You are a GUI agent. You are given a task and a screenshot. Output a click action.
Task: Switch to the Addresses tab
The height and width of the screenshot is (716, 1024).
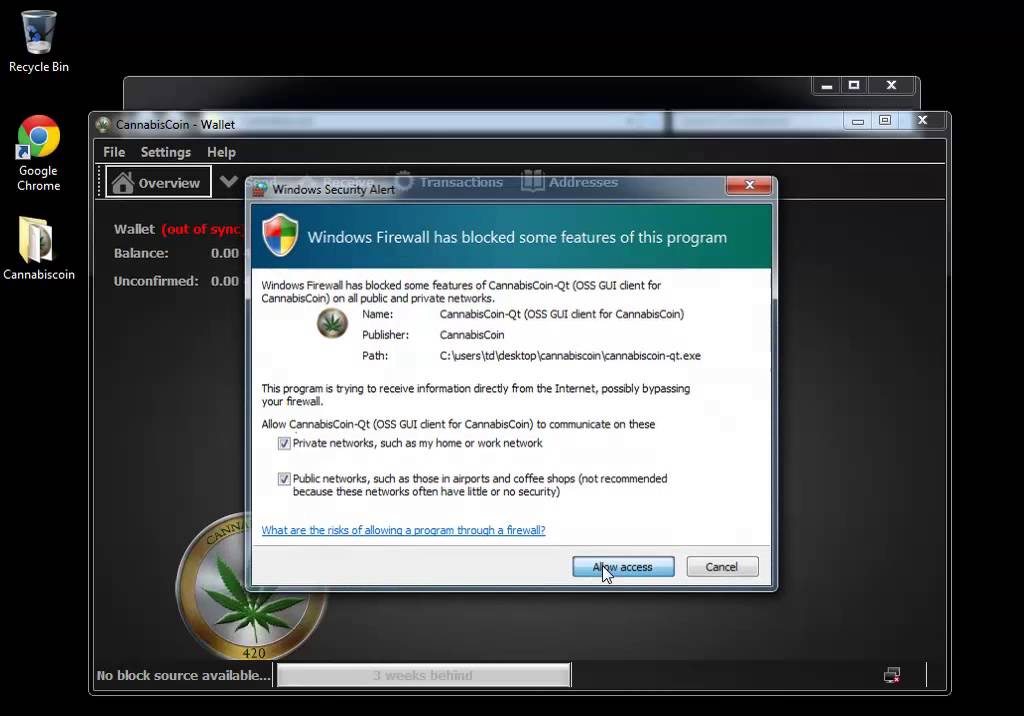click(569, 182)
